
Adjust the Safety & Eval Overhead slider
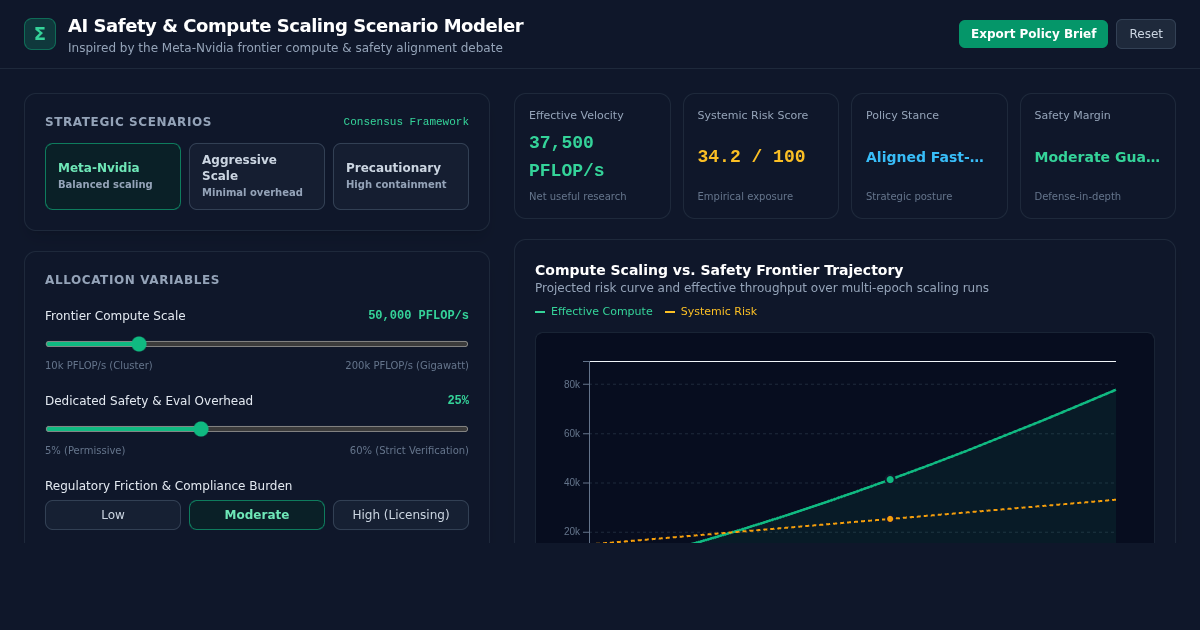(x=257, y=429)
